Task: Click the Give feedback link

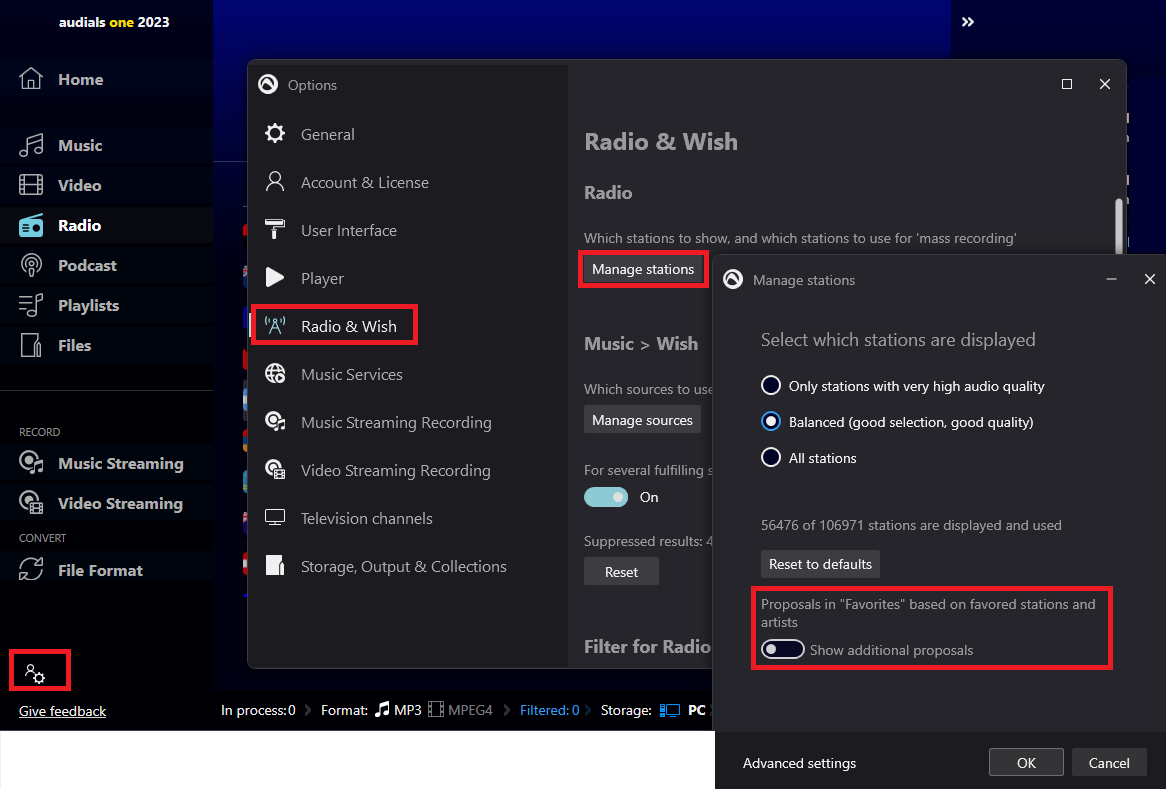Action: click(62, 711)
